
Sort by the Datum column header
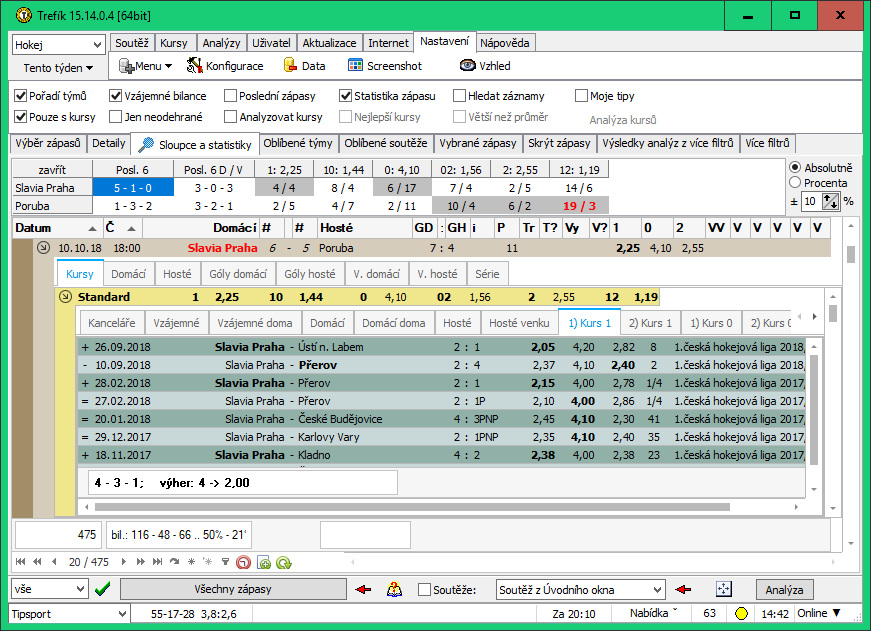[56, 228]
